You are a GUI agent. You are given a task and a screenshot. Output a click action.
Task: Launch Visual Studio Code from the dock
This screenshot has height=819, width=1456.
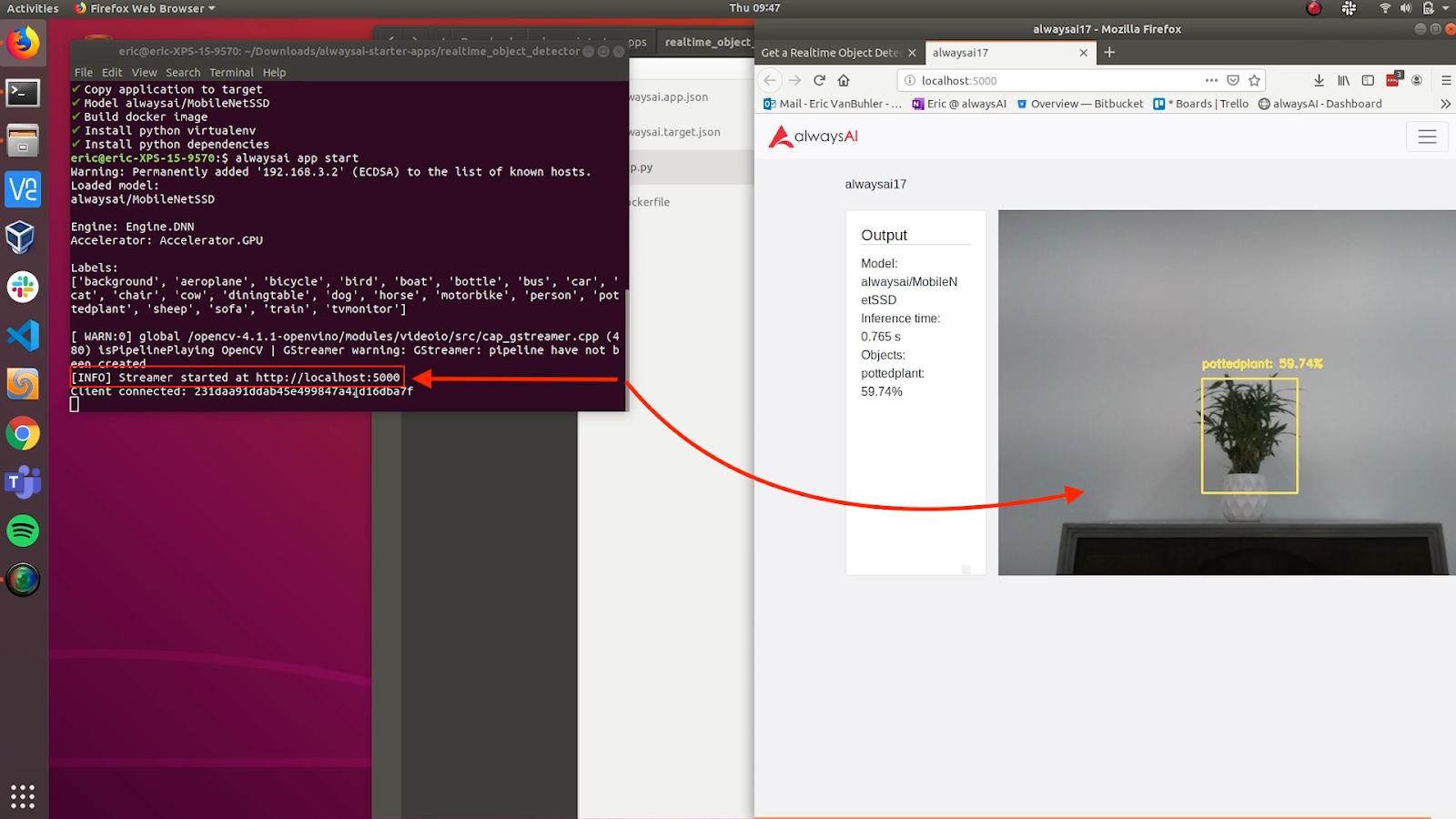(x=23, y=336)
